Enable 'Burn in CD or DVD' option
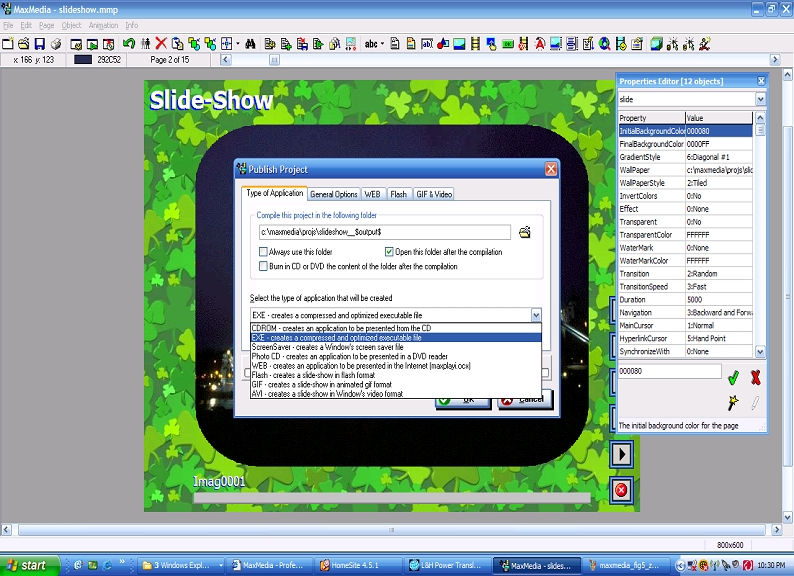Viewport: 794px width, 576px height. pyautogui.click(x=263, y=266)
